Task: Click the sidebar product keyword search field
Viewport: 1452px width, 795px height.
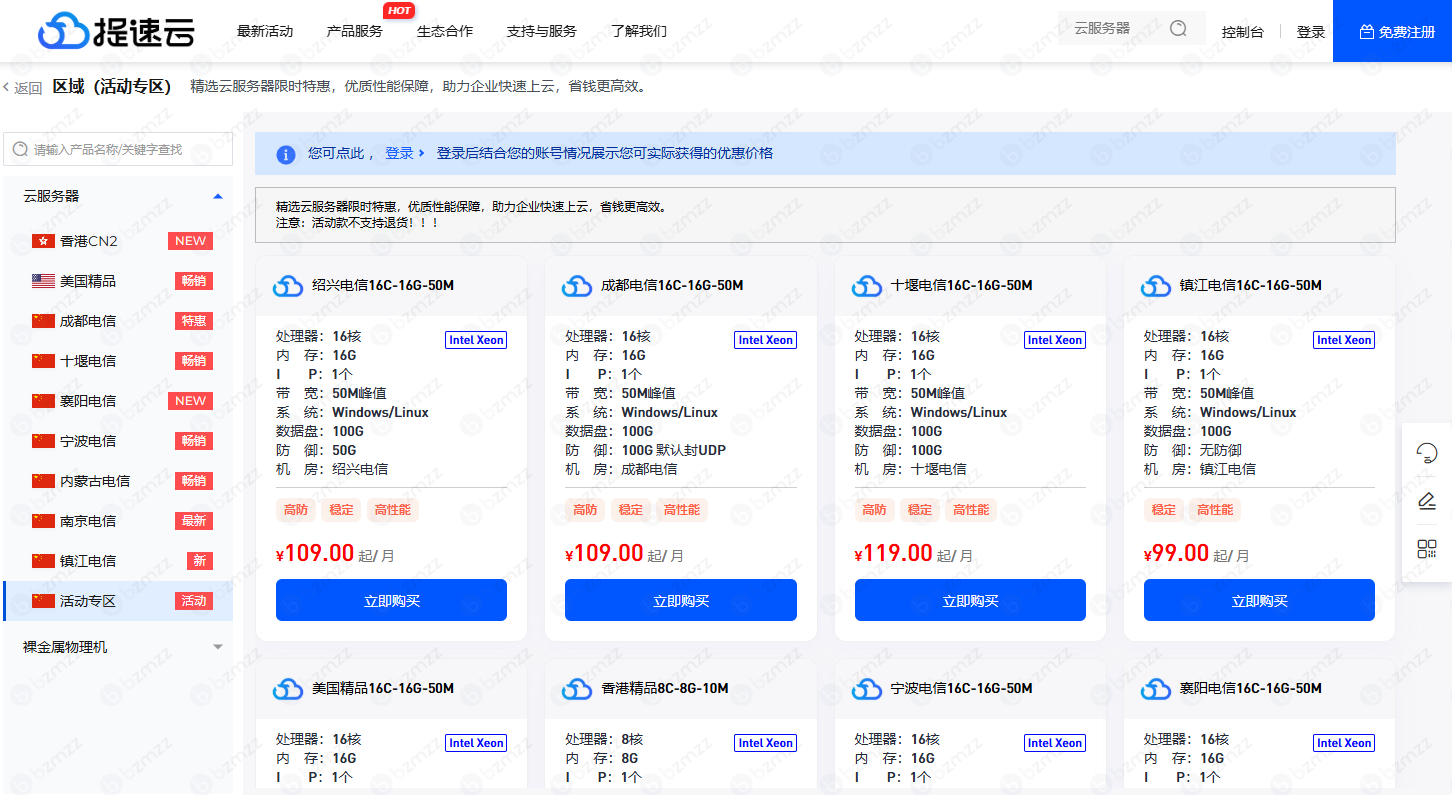Action: (118, 149)
